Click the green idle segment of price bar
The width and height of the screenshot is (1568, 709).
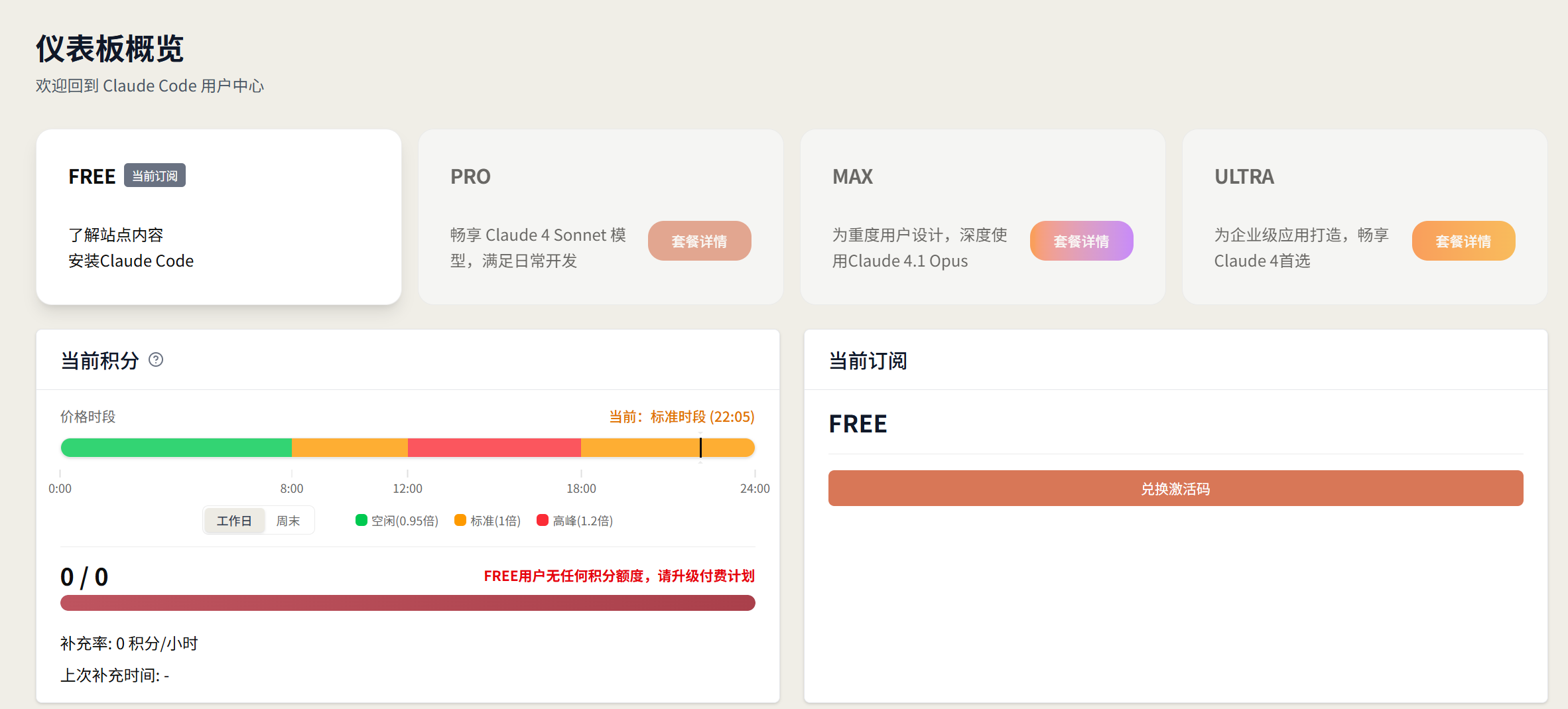tap(176, 448)
